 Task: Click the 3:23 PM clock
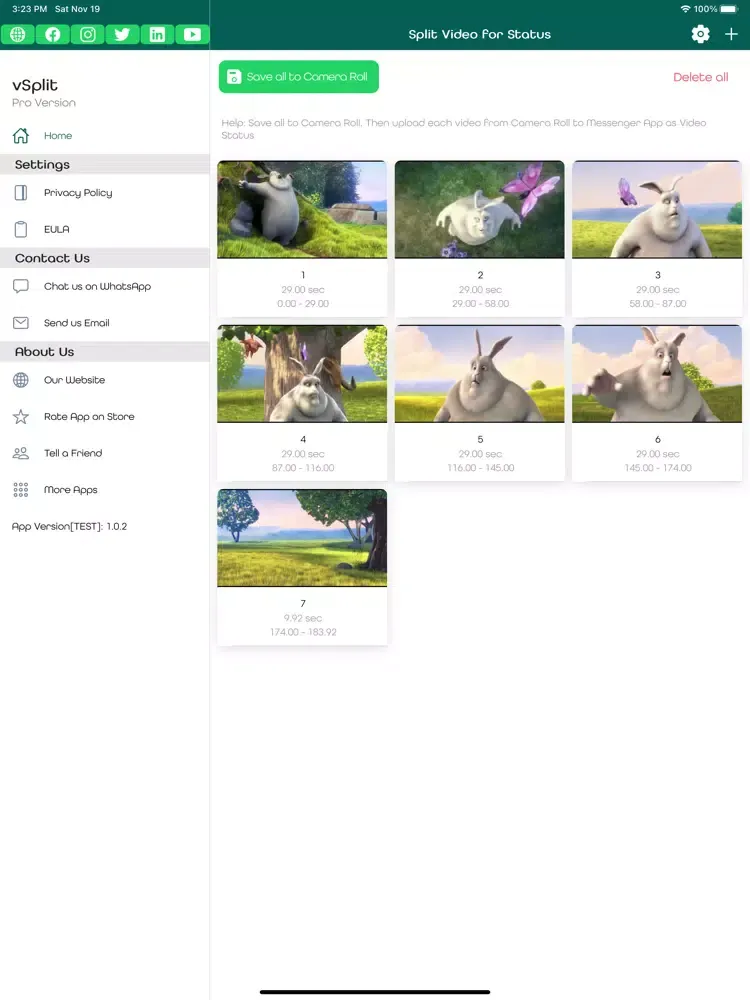[x=29, y=9]
